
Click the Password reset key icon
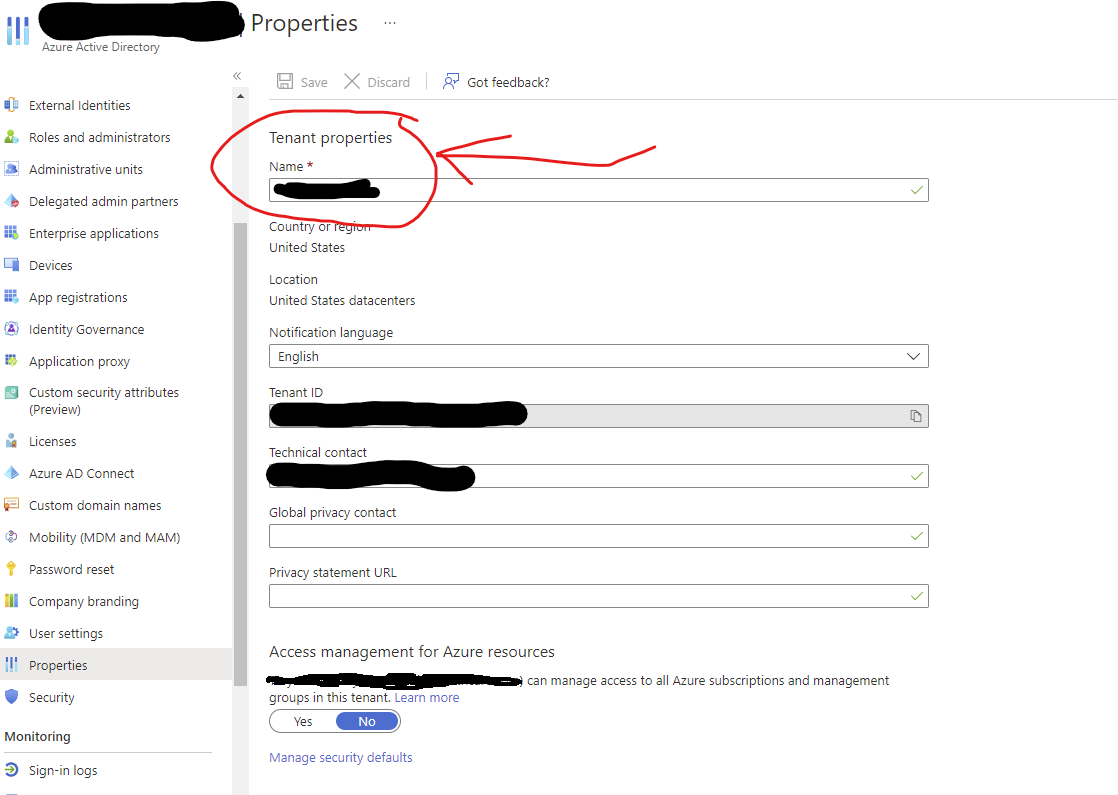(x=11, y=569)
